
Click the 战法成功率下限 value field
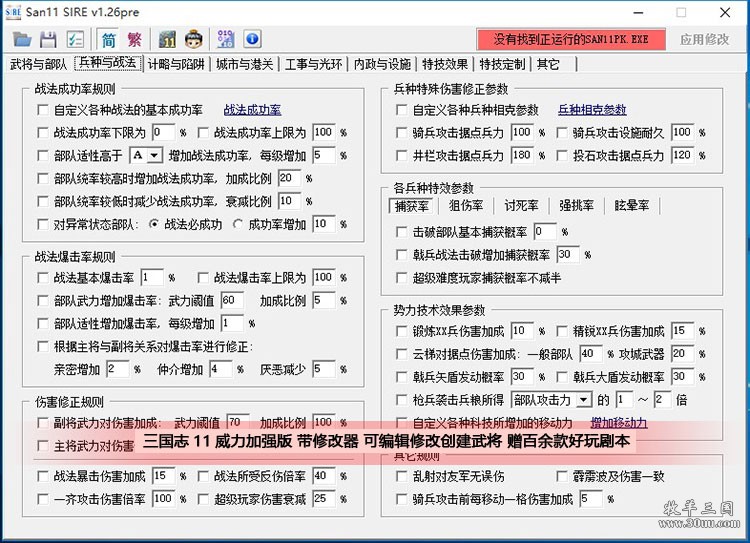[x=163, y=133]
